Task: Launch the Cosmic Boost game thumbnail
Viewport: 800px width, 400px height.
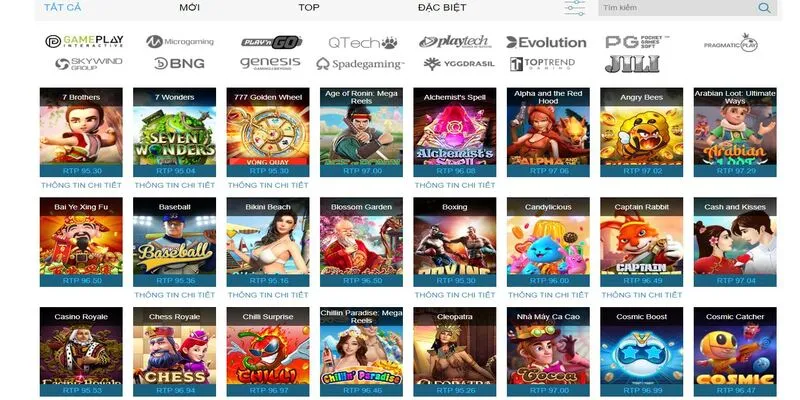Action: (641, 352)
